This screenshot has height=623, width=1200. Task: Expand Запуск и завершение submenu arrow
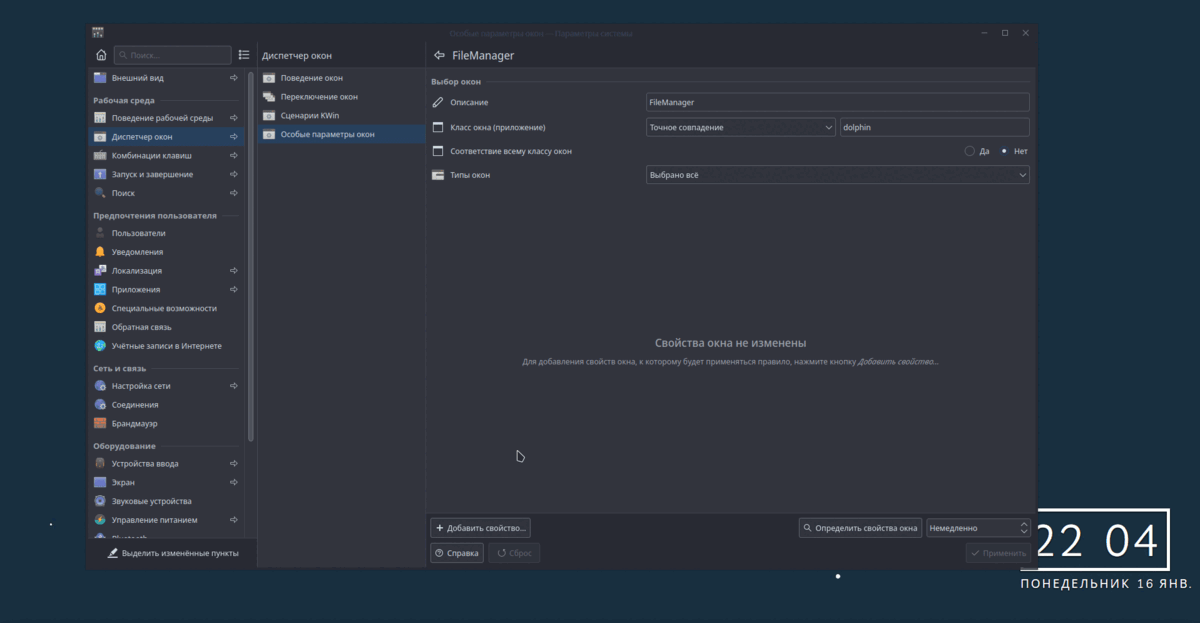coord(234,175)
